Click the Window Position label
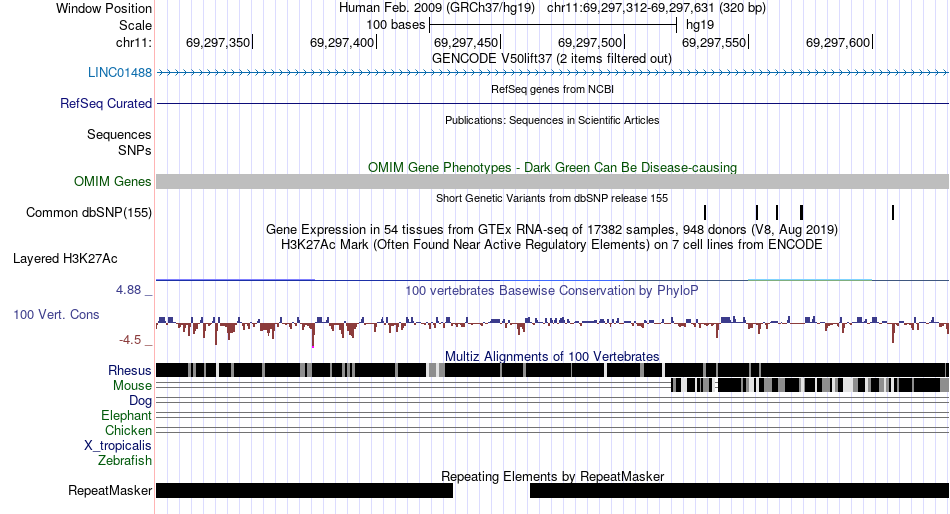950x514 pixels. 104,8
